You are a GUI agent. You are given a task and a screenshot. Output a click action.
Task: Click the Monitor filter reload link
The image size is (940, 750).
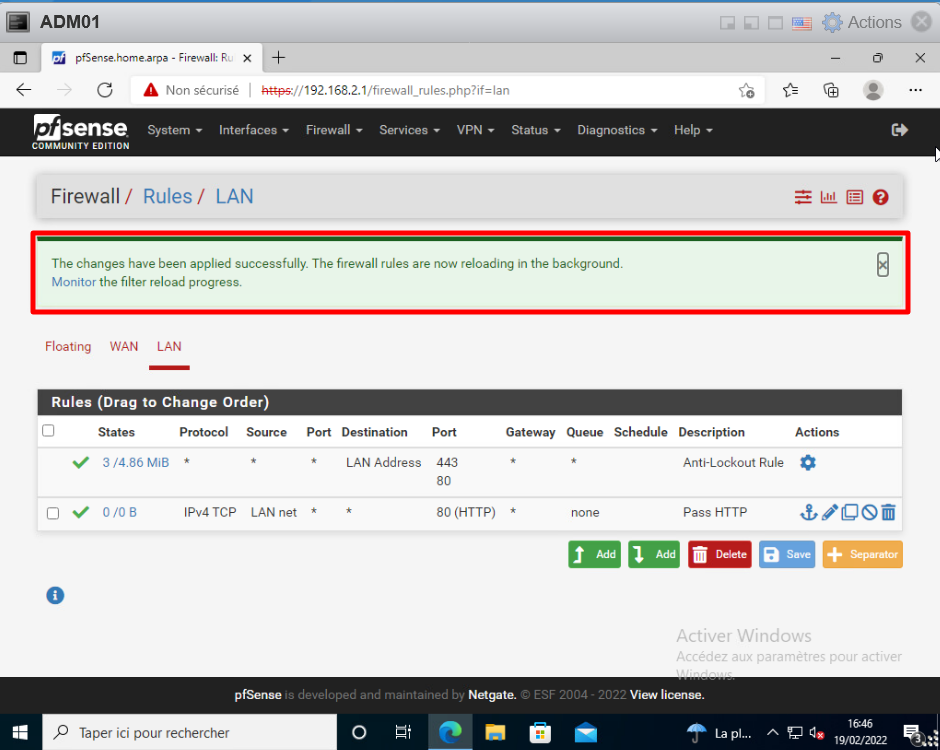[73, 282]
